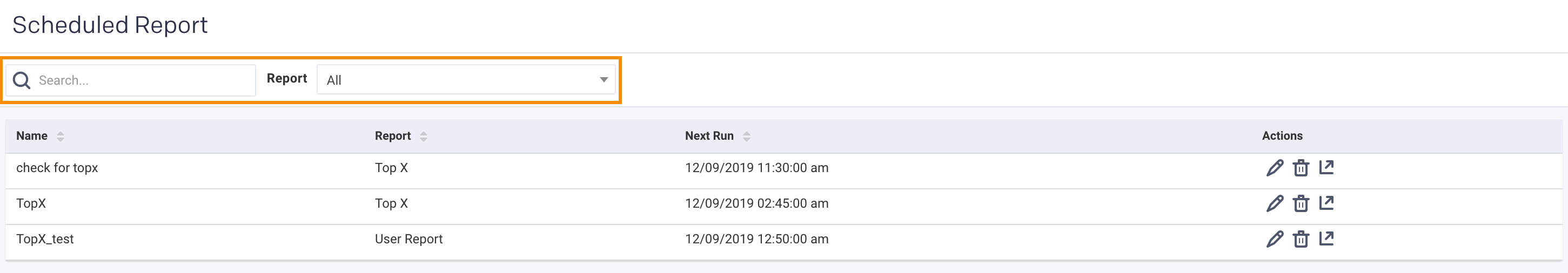
Task: Open the Report filter dropdown
Action: click(x=466, y=80)
